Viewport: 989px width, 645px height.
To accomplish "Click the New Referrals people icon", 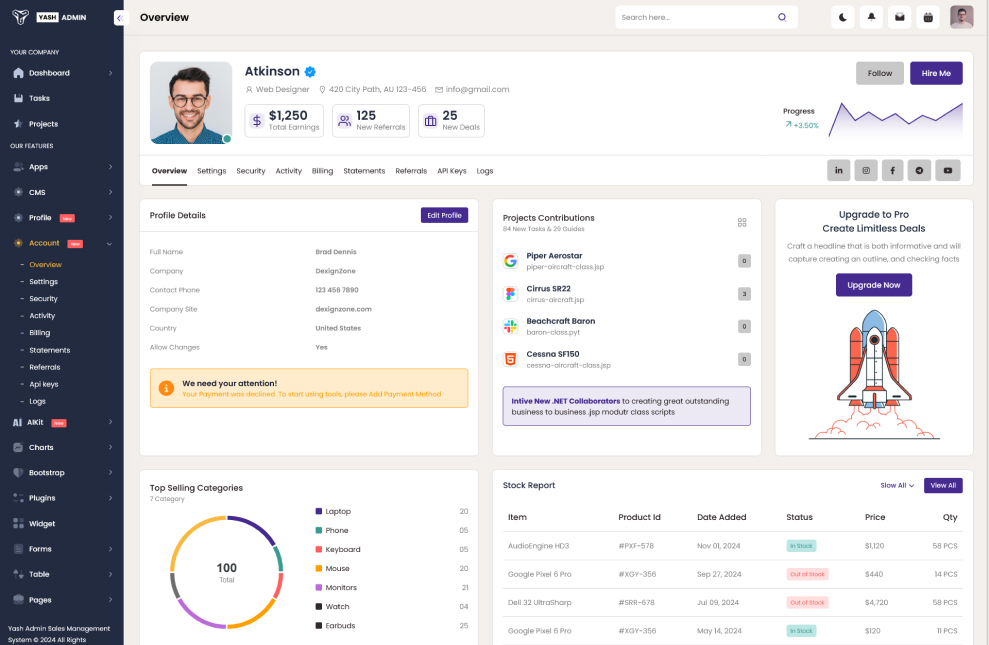I will point(344,120).
